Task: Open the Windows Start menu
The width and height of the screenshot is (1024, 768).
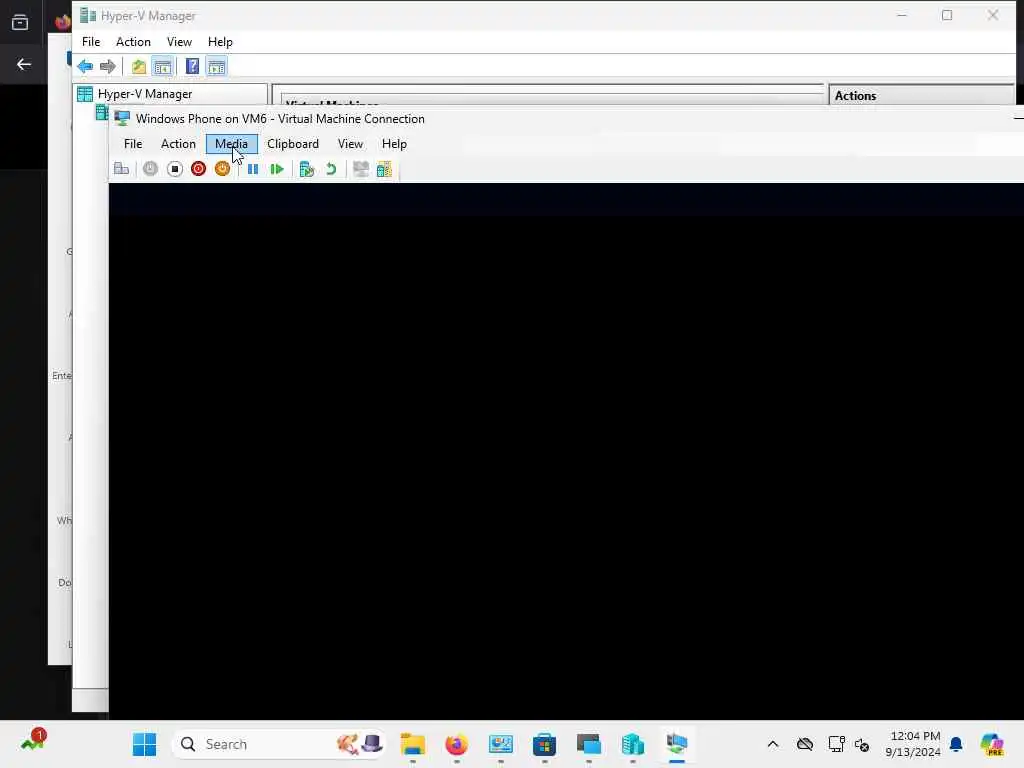Action: pos(144,744)
